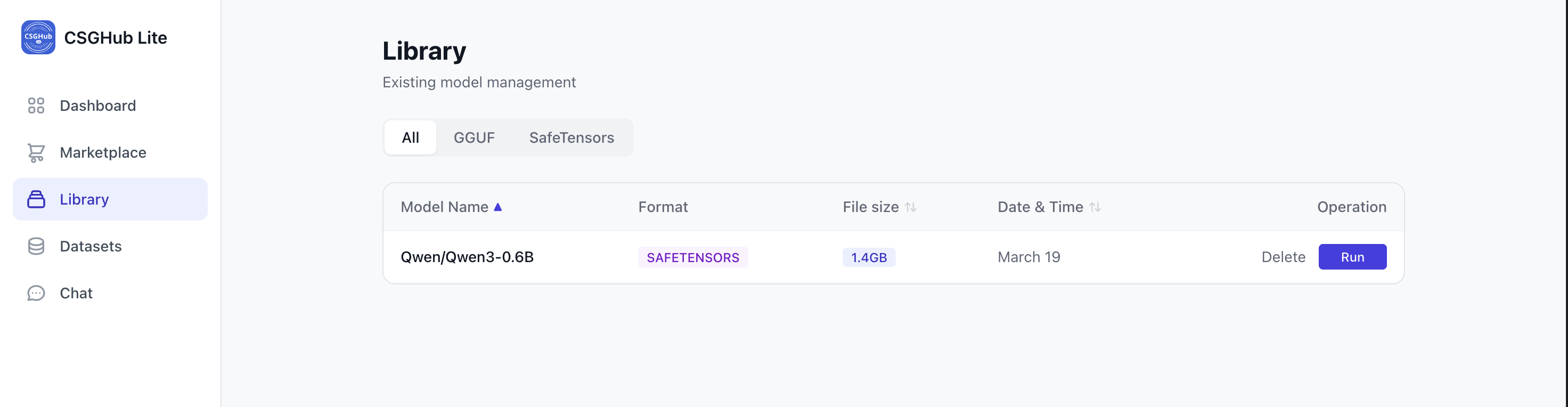Click the File size sort arrows
This screenshot has height=407, width=1568.
coord(910,207)
